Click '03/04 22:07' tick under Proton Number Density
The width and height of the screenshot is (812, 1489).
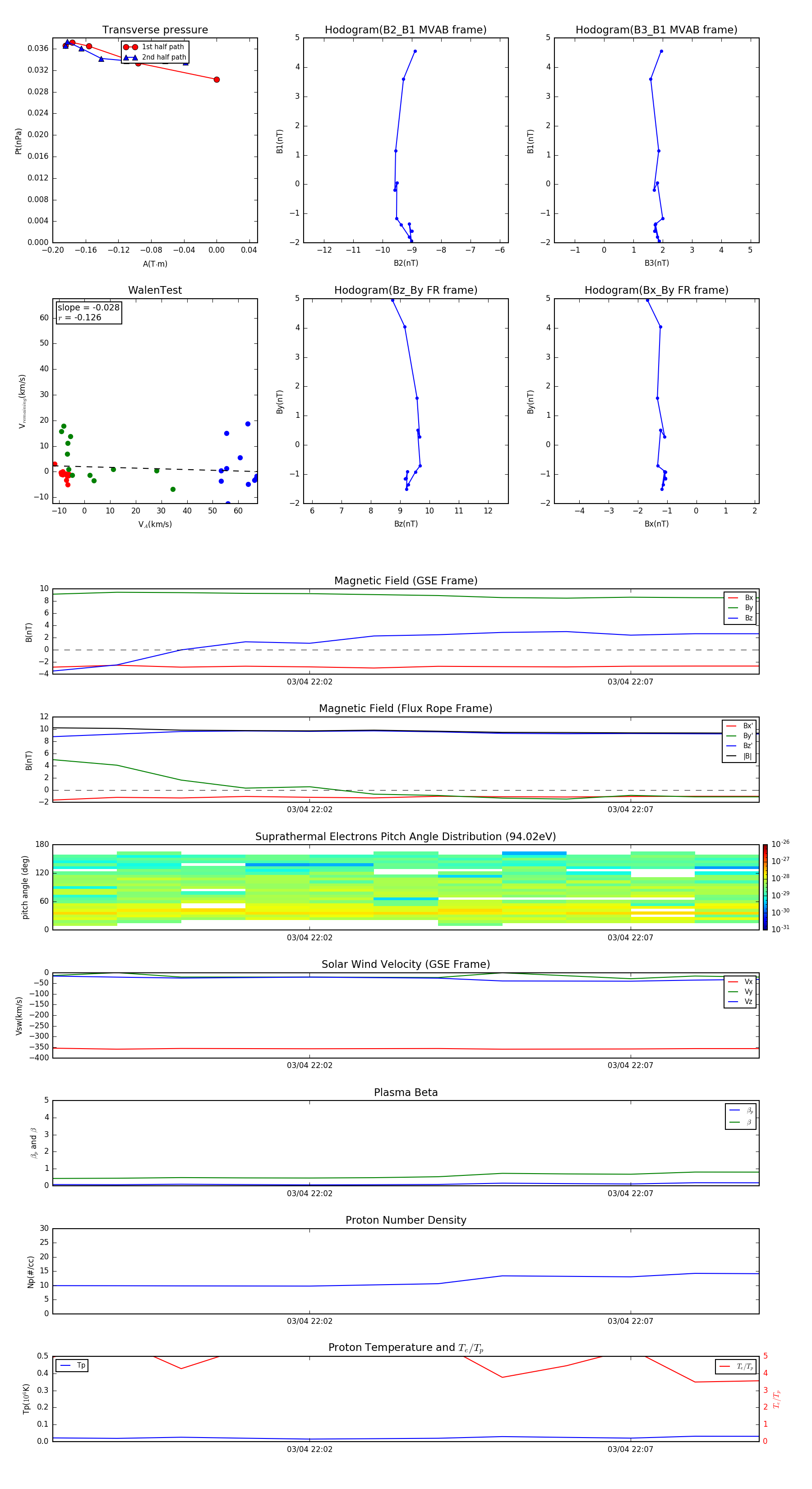tap(631, 1321)
